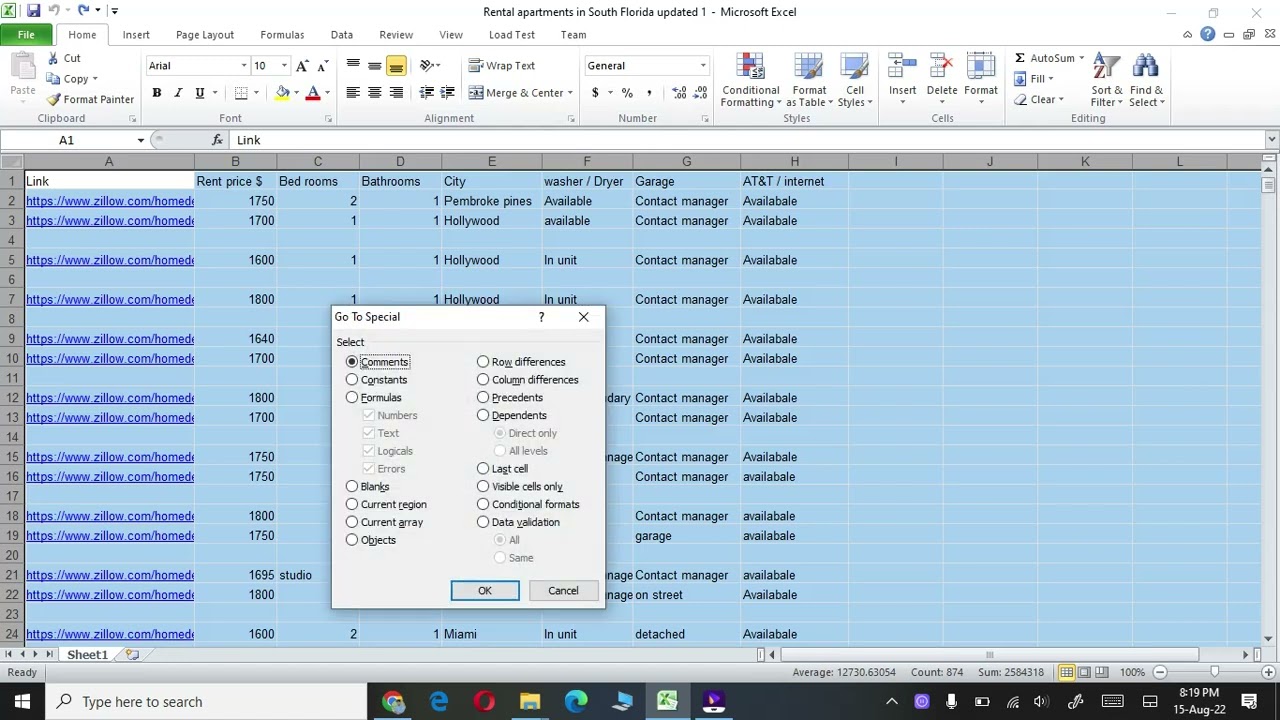The width and height of the screenshot is (1280, 720).
Task: Apply Percent Style format
Action: [x=627, y=93]
